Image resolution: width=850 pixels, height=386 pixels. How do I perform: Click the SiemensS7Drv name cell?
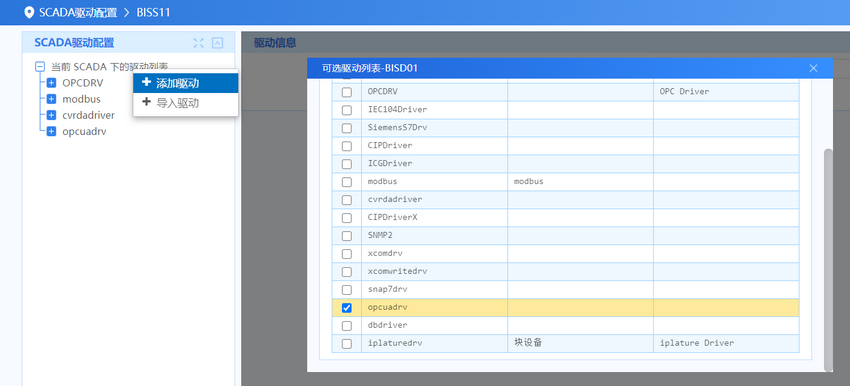click(435, 128)
